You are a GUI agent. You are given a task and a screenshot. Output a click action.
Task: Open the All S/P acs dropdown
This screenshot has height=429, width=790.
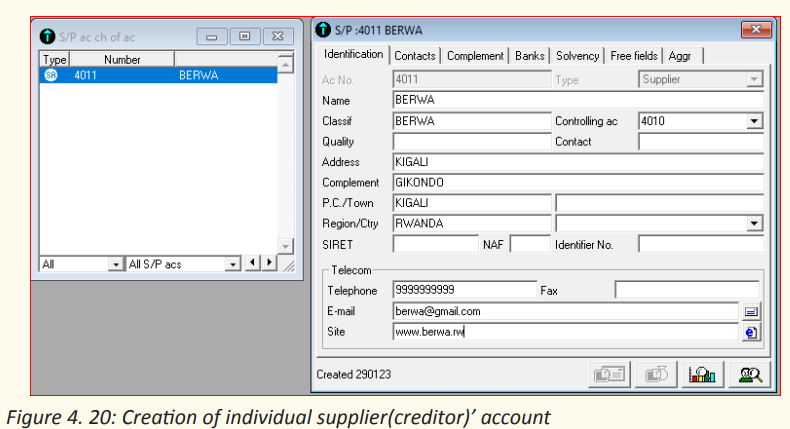point(233,264)
